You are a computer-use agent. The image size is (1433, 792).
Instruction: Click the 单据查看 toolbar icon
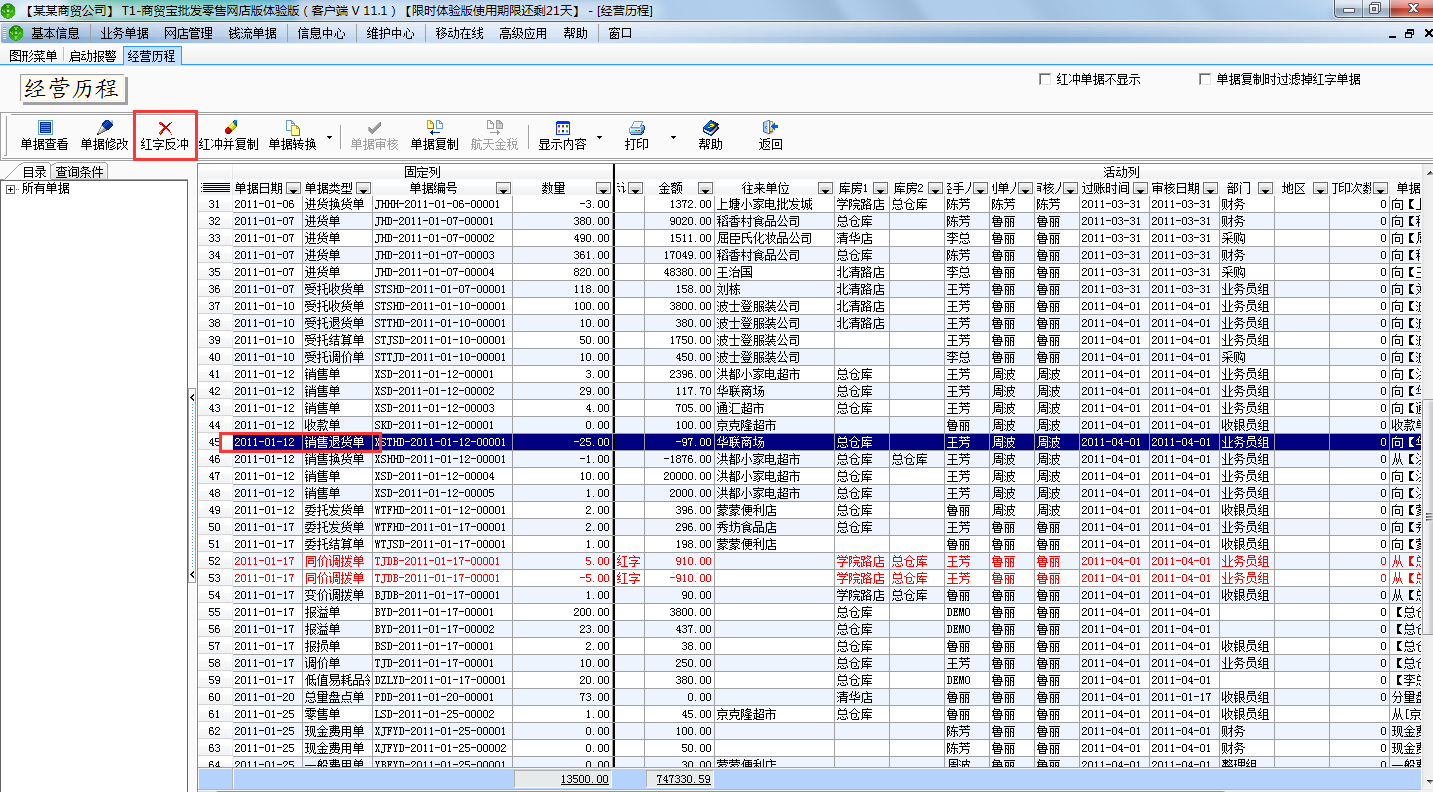pyautogui.click(x=44, y=129)
